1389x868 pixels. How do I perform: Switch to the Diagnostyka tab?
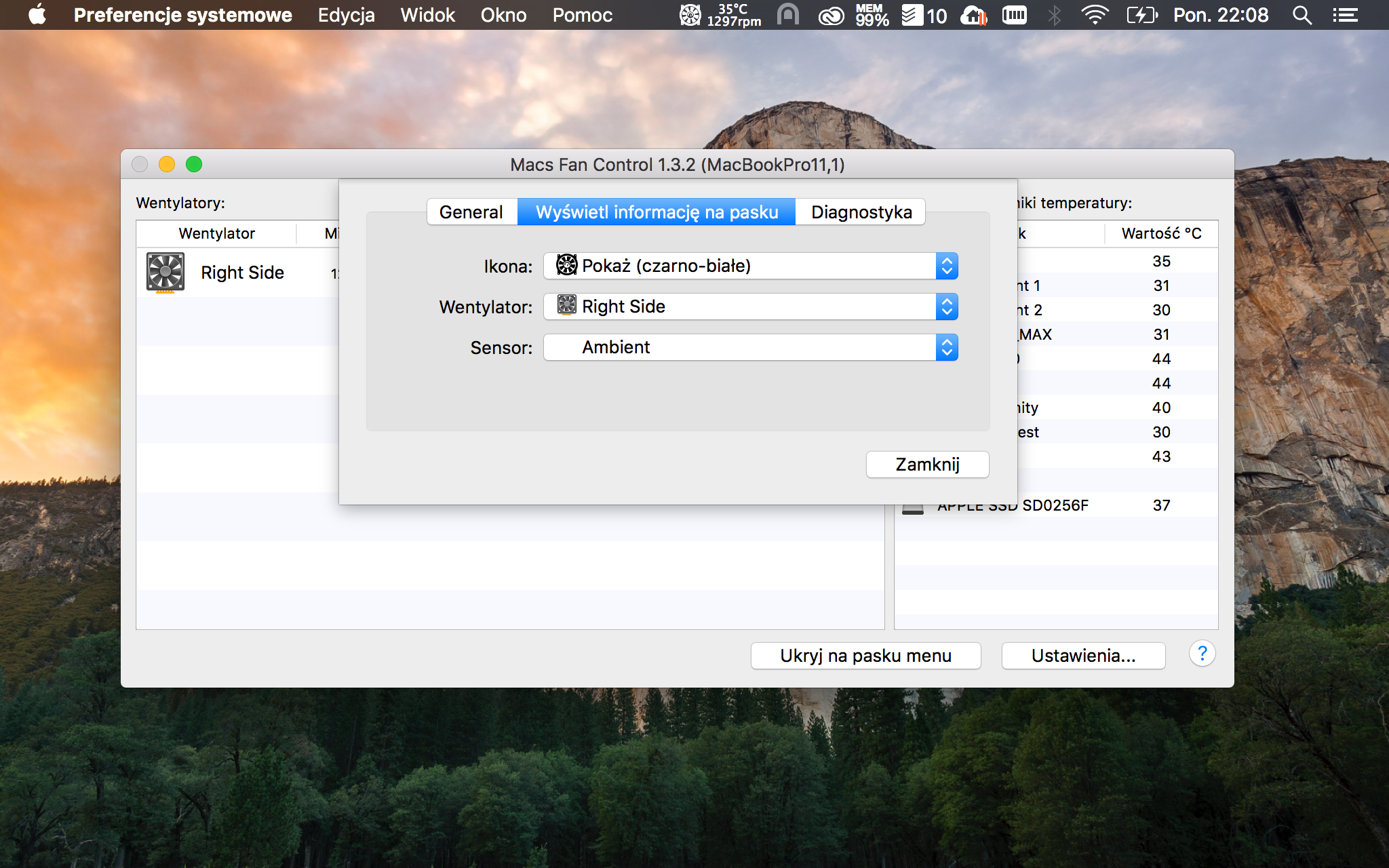[861, 212]
